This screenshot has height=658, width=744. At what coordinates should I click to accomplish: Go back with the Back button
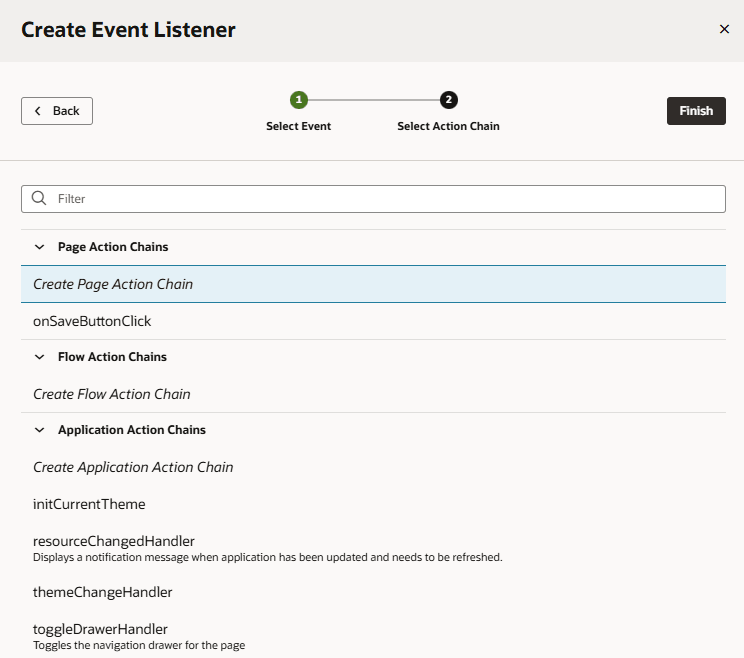pyautogui.click(x=57, y=111)
